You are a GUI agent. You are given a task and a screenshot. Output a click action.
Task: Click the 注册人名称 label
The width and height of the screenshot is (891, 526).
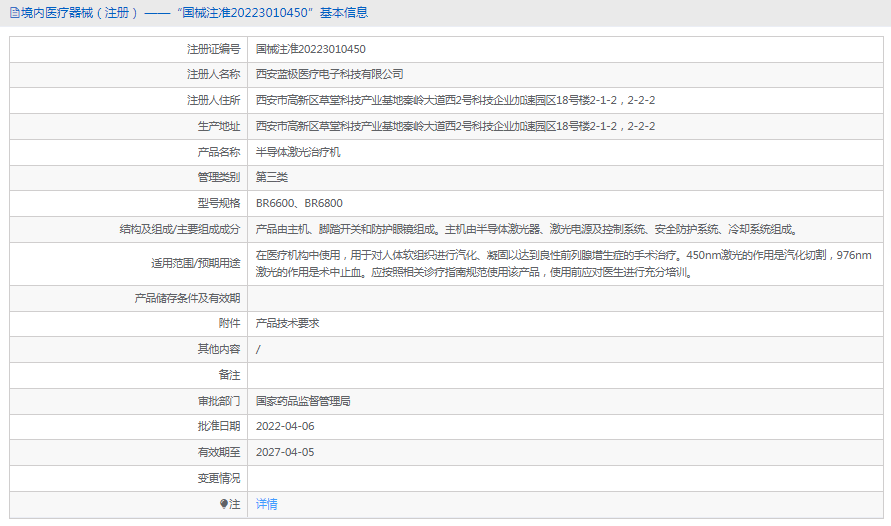[x=214, y=74]
